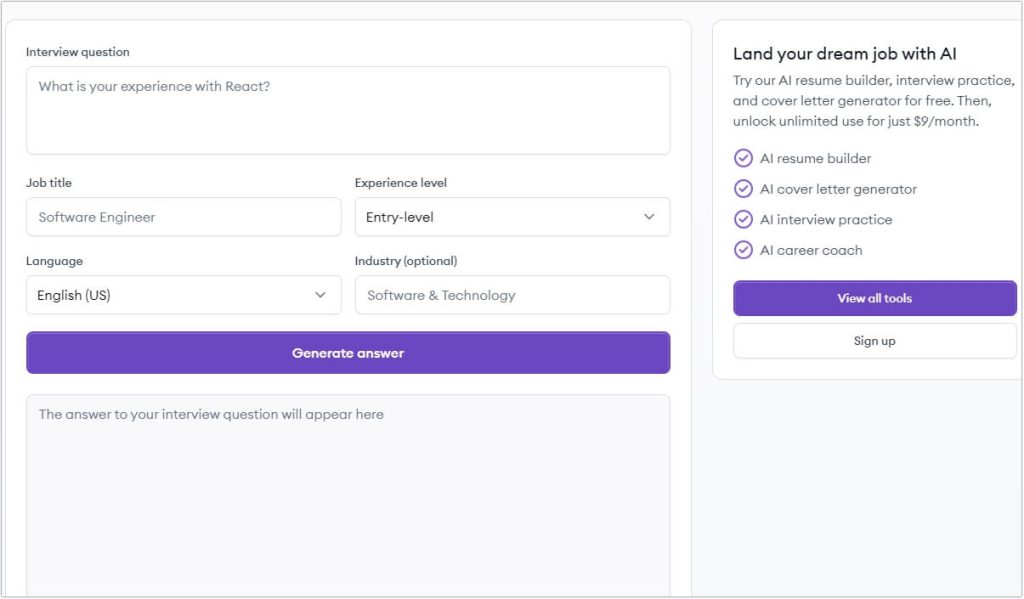Click the AI interview practice text

826,219
